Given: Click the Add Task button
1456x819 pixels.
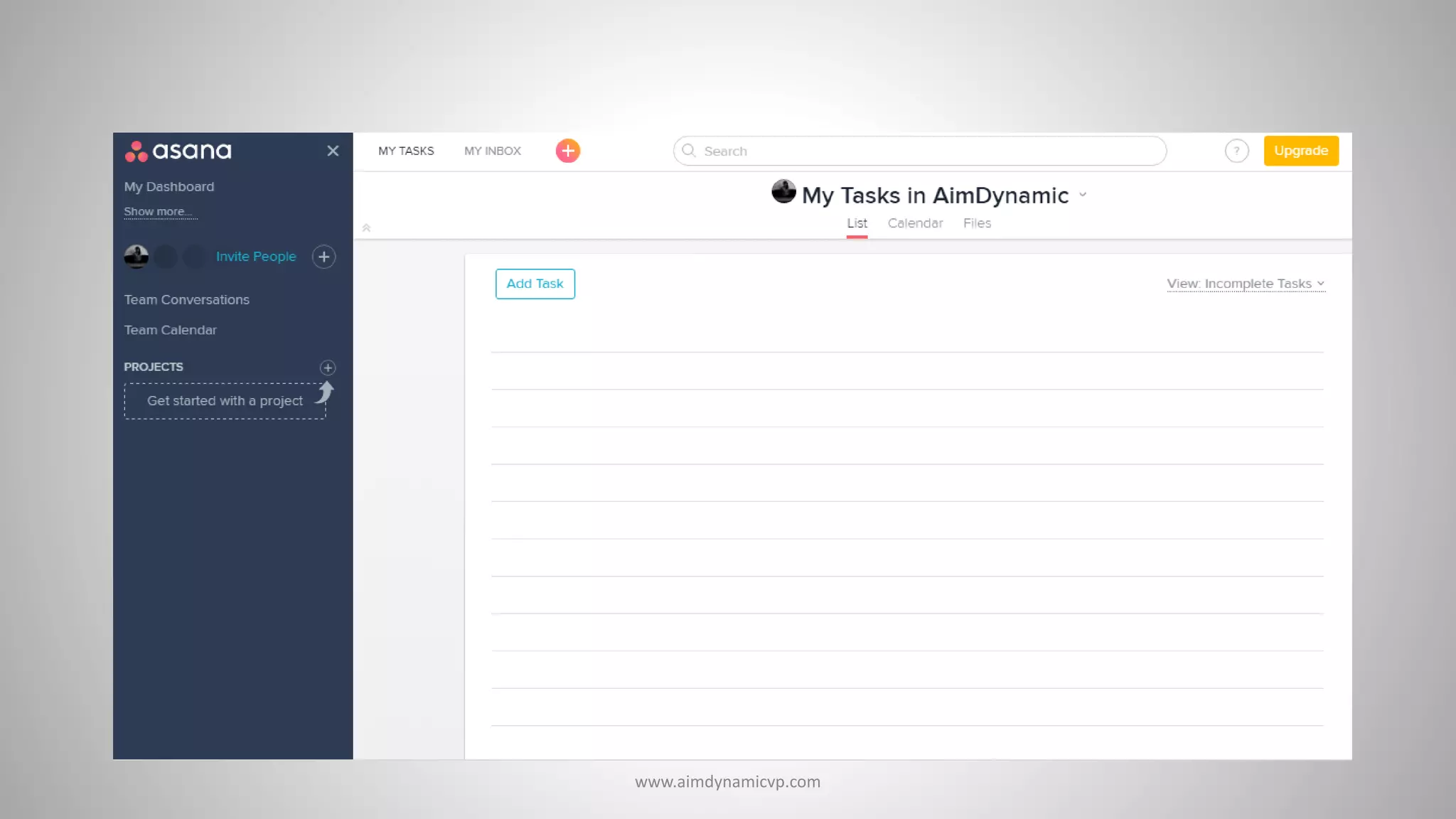Looking at the screenshot, I should (x=535, y=284).
